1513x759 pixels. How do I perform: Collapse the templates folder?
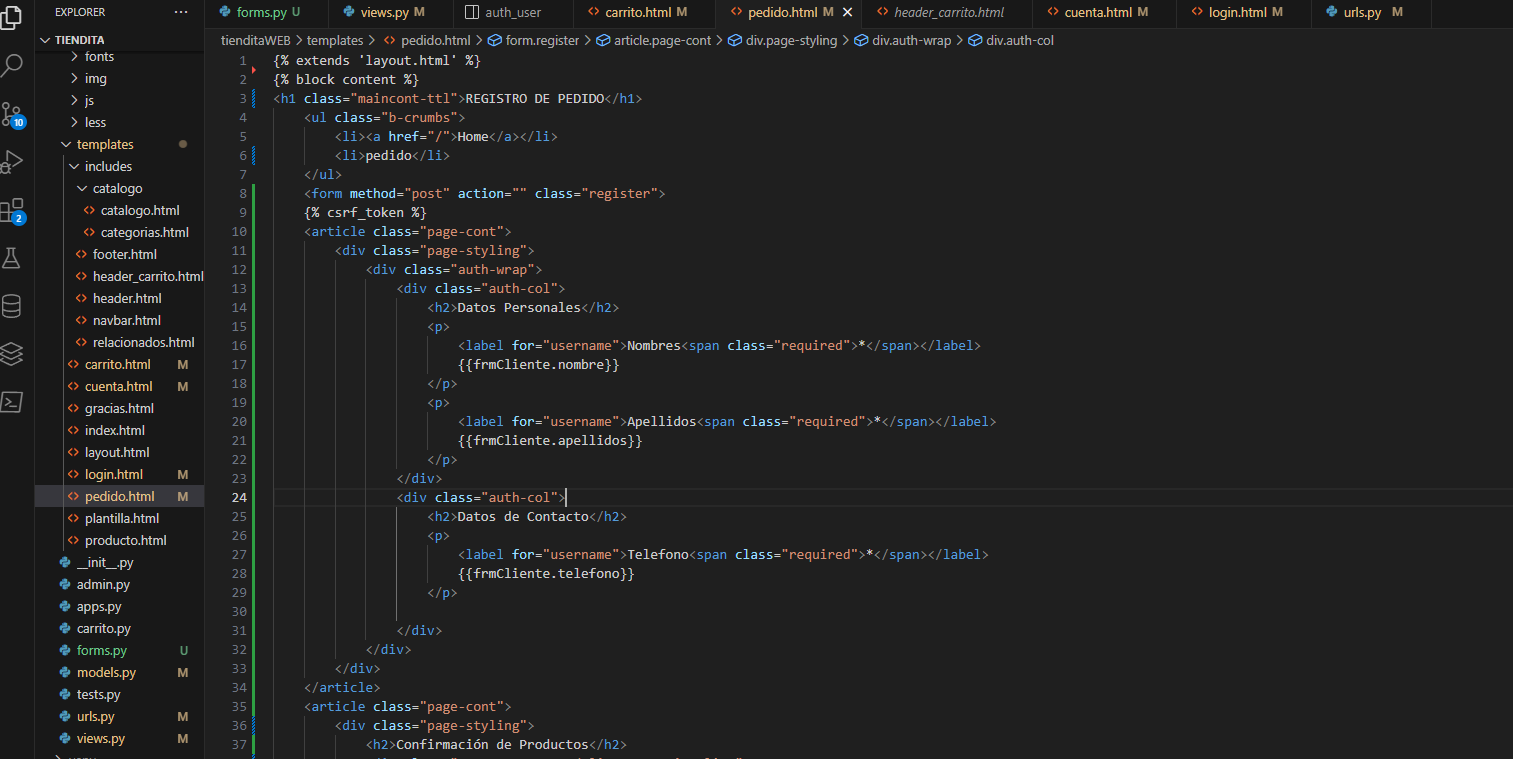[x=104, y=144]
